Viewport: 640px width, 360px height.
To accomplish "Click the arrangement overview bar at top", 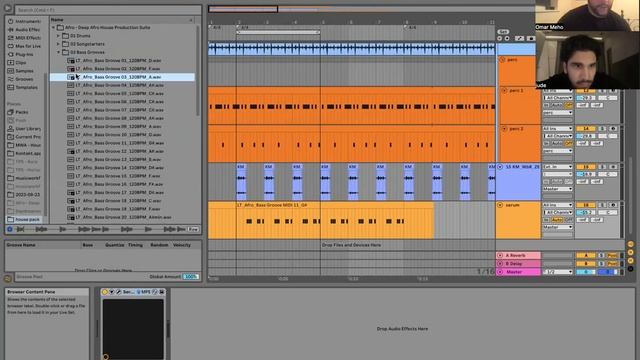I will click(x=371, y=9).
